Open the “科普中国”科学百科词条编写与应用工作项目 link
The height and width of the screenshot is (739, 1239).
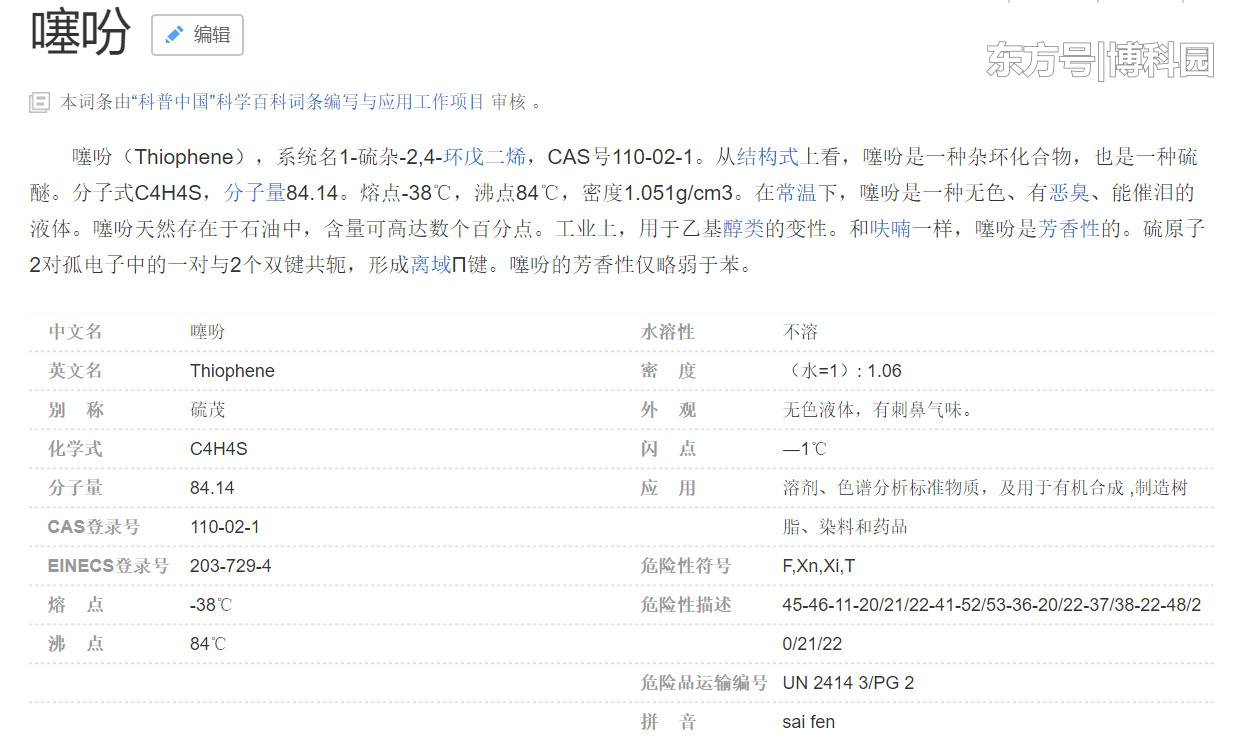(307, 101)
